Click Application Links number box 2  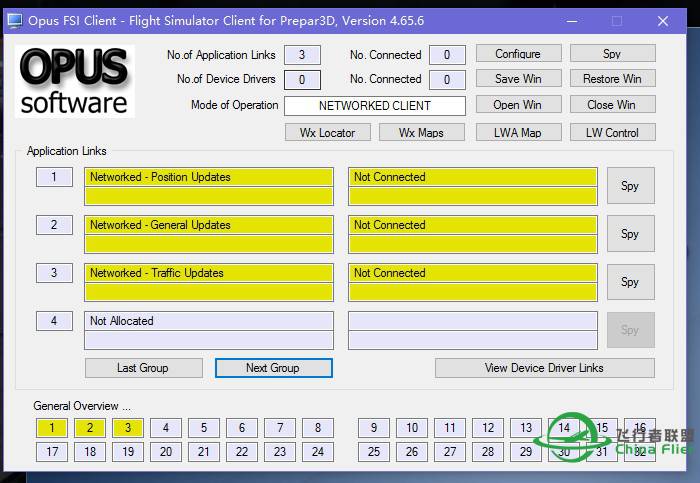pyautogui.click(x=54, y=225)
